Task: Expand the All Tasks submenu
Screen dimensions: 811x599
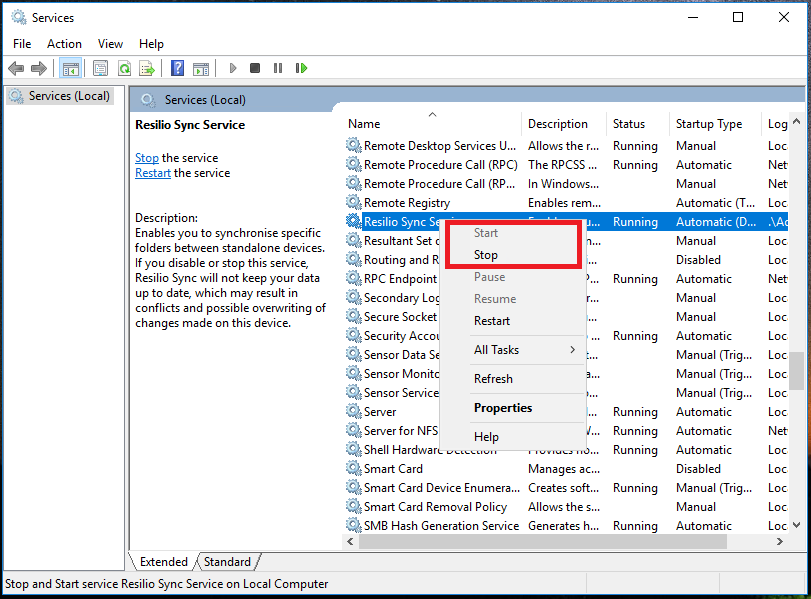Action: [x=513, y=350]
